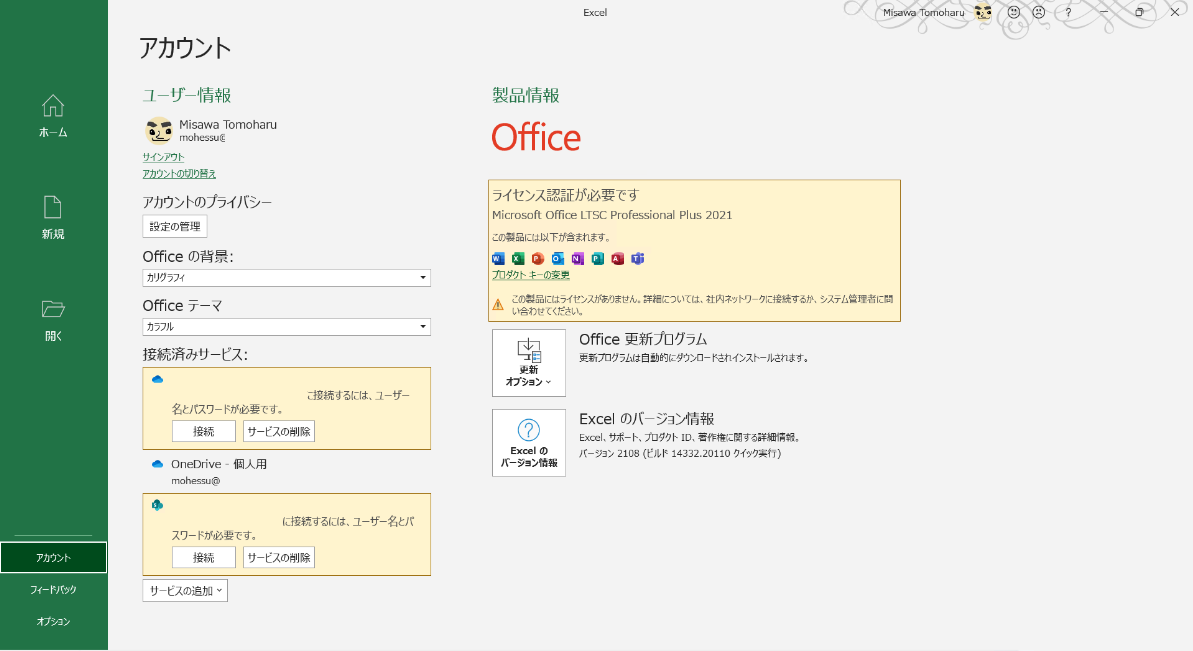Click the SharePoint icon in the lower service box
This screenshot has width=1193, height=651.
(157, 505)
